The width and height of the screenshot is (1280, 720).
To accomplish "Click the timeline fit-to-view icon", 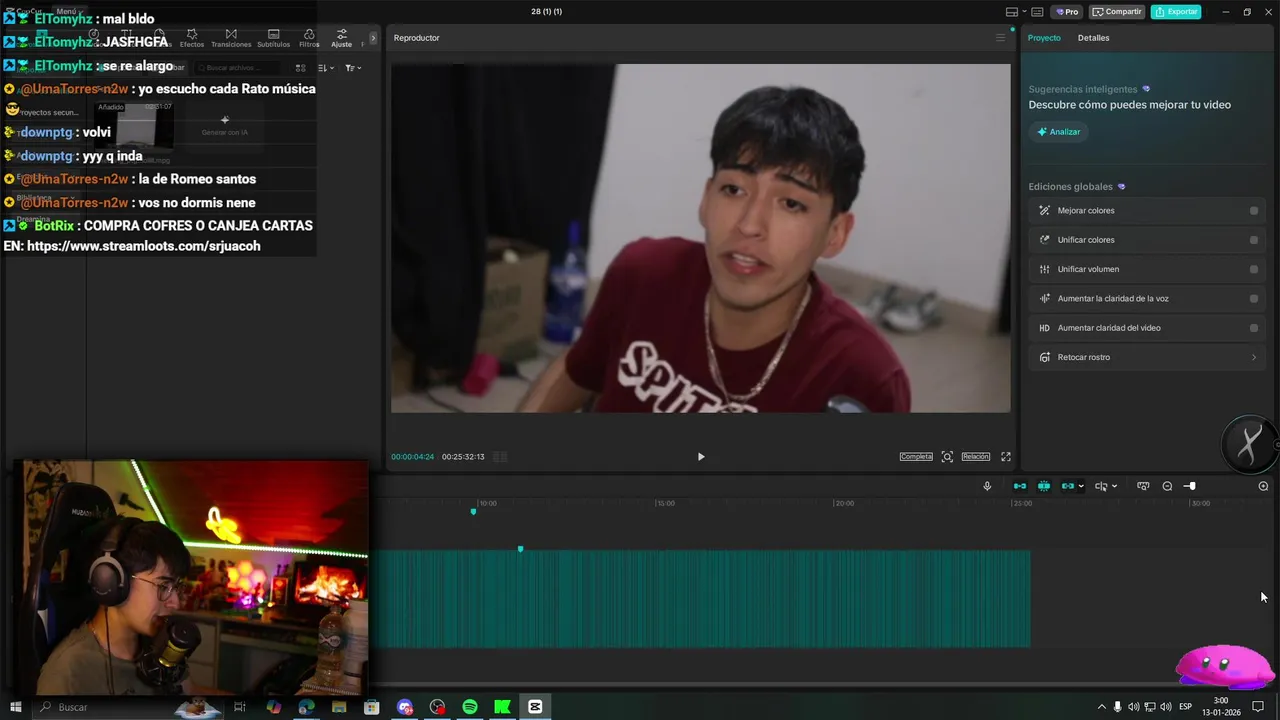I will [1143, 486].
